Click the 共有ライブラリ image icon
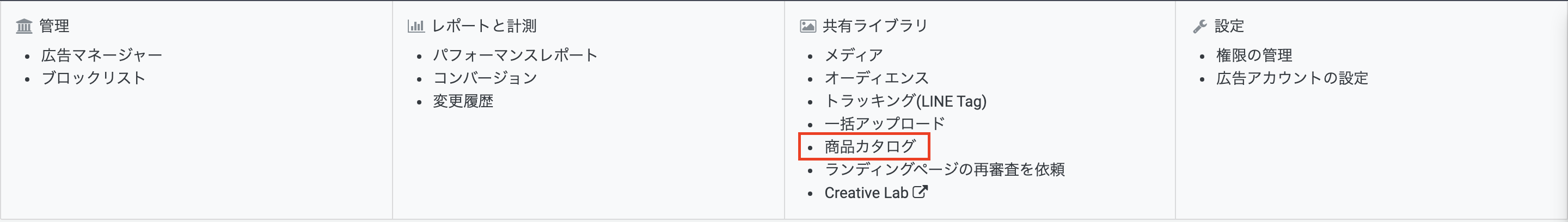This screenshot has width=1568, height=222. pos(808,26)
